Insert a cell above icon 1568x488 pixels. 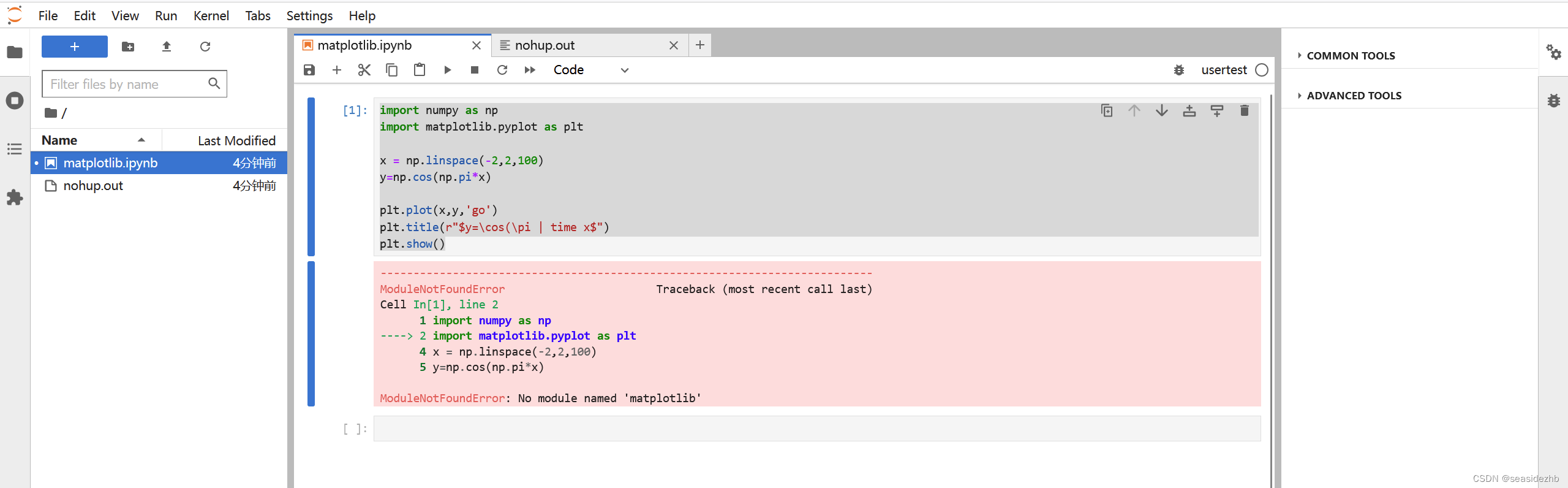(1189, 110)
